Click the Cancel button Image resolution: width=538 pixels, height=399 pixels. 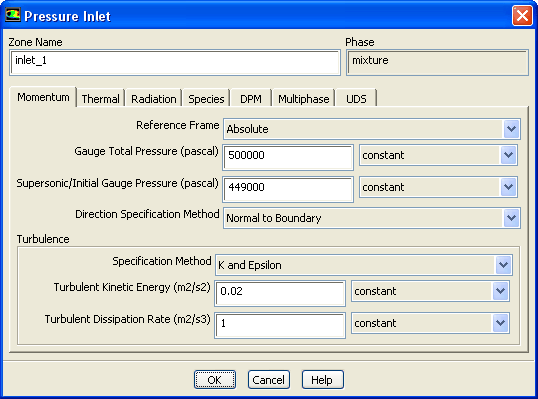269,379
